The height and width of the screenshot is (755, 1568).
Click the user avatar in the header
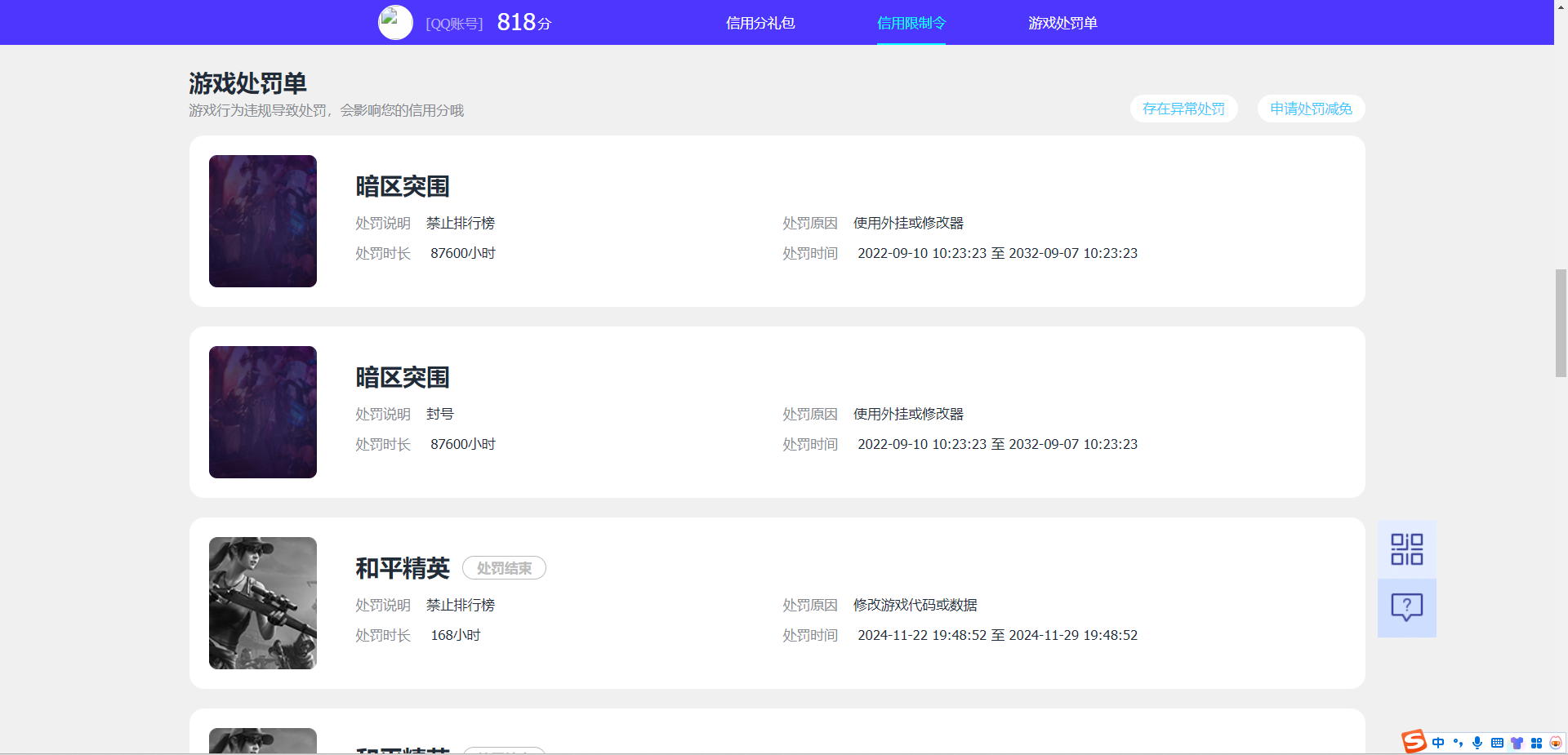395,22
